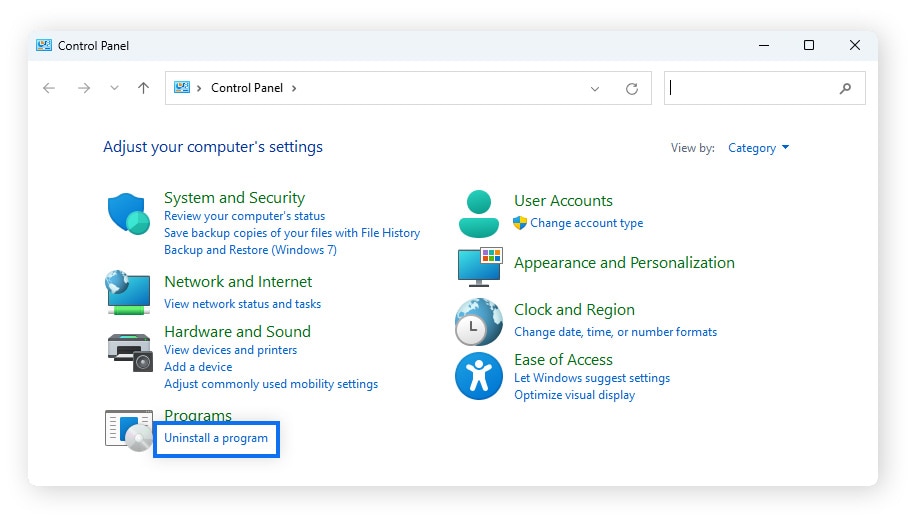Go back with the back arrow
This screenshot has width=910, height=515.
pyautogui.click(x=49, y=88)
